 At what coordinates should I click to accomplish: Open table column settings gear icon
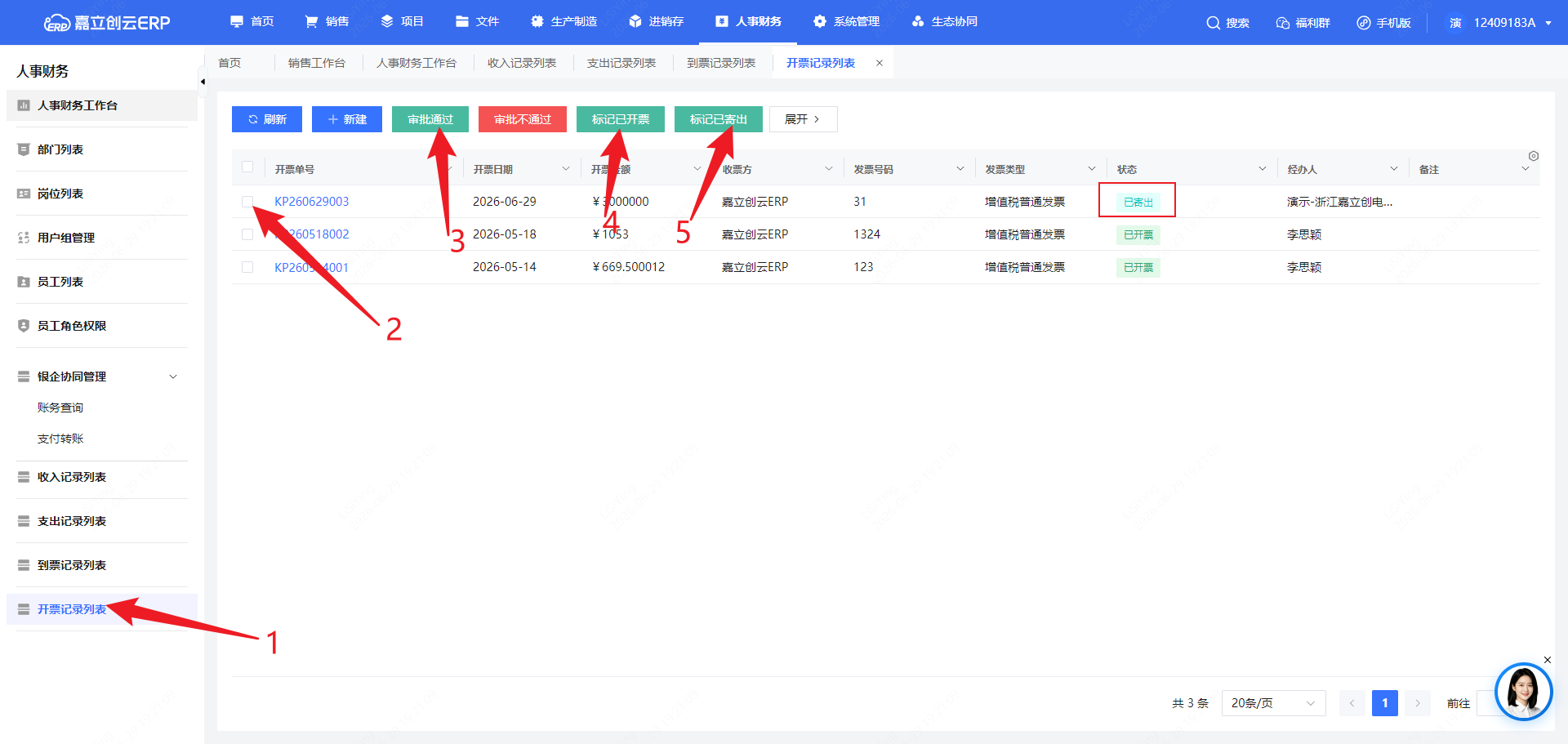(x=1534, y=155)
